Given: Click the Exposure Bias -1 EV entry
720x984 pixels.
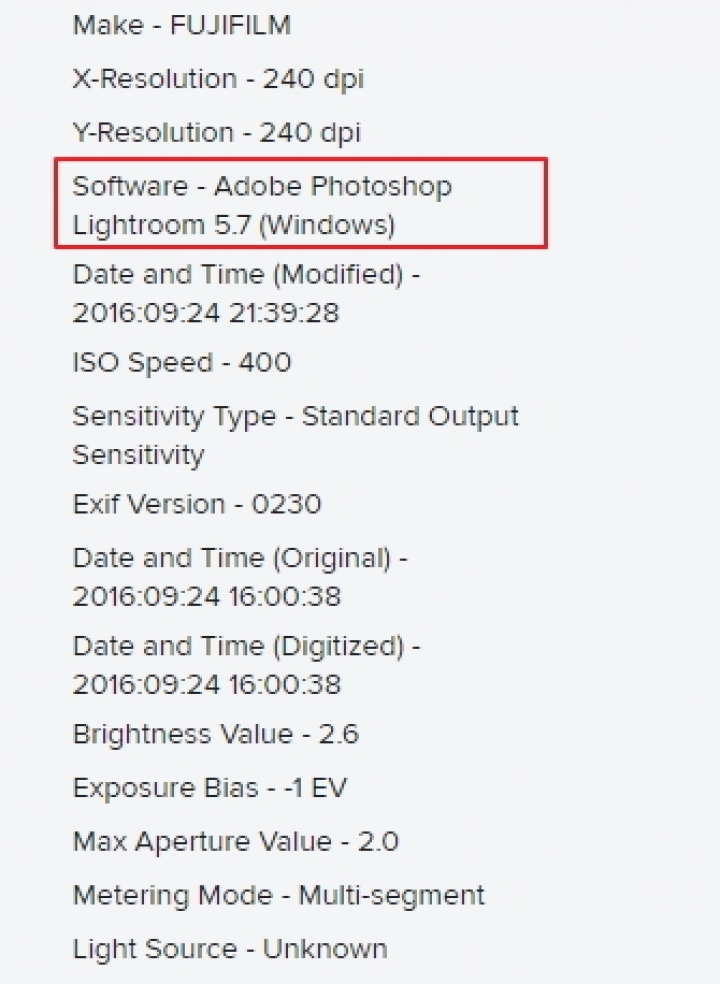Looking at the screenshot, I should coord(210,788).
